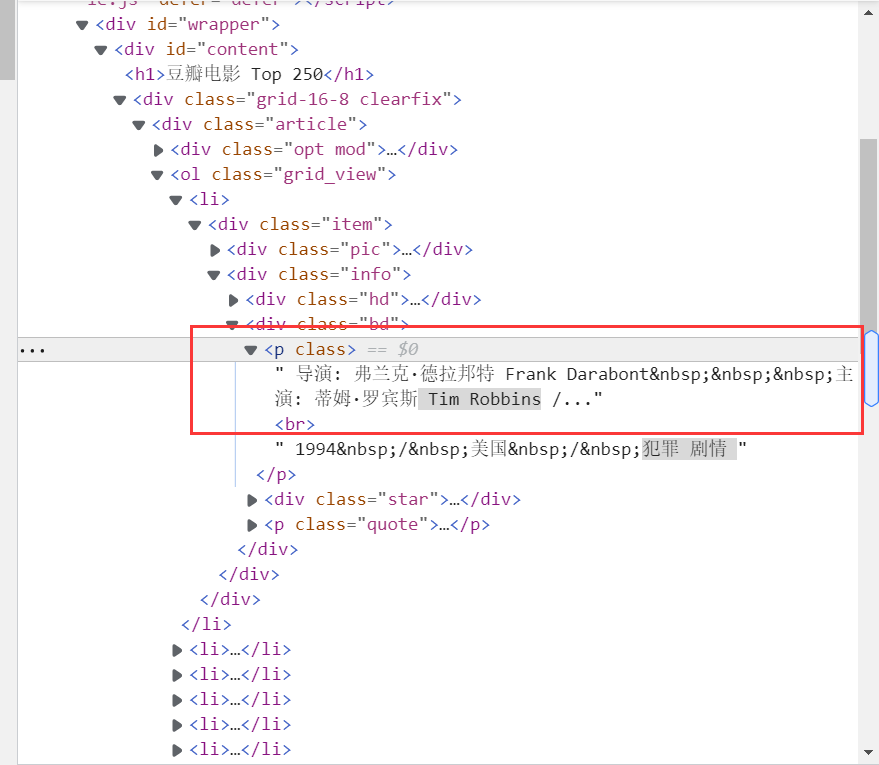This screenshot has height=765, width=879.
Task: Select the h1 豆瓣电影 Top 250 line
Action: [249, 75]
